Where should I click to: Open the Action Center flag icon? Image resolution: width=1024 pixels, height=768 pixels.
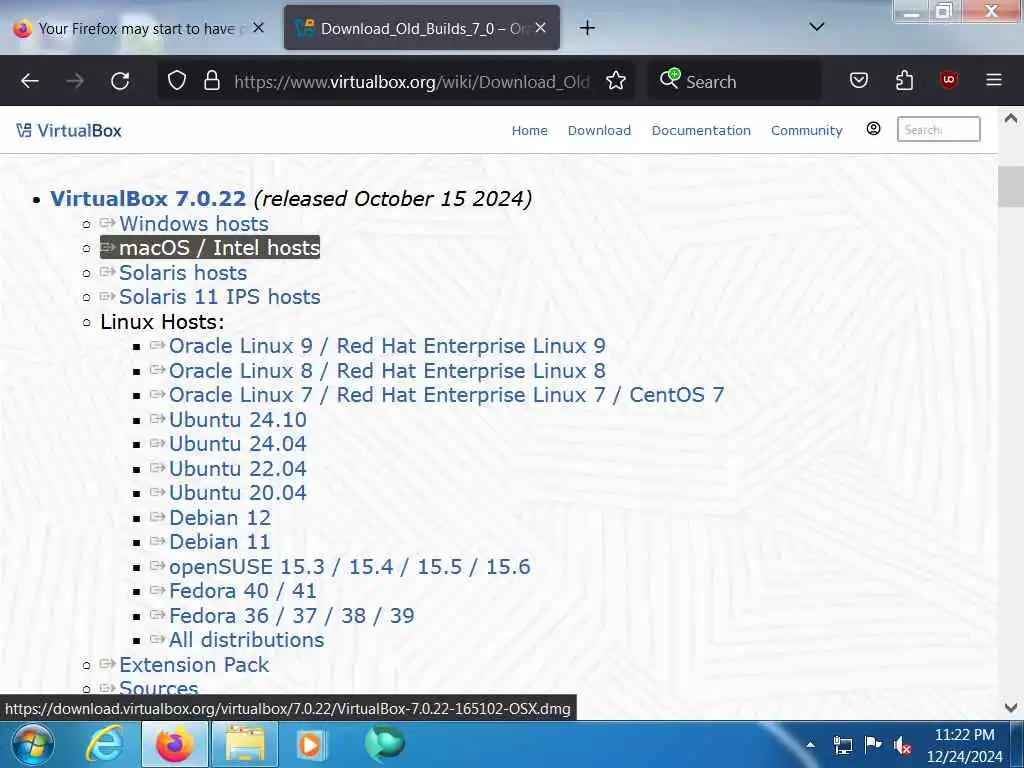pyautogui.click(x=872, y=744)
